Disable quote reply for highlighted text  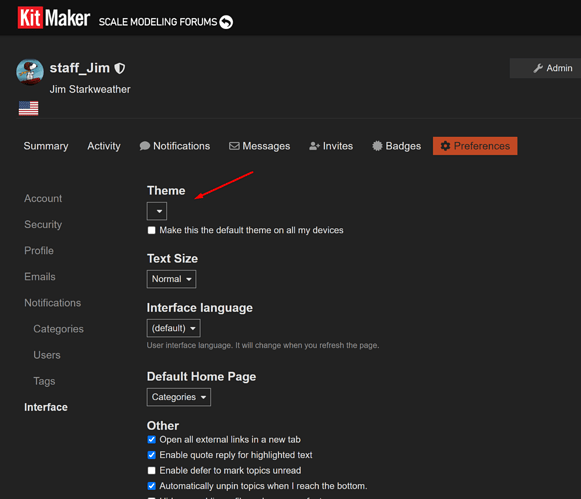152,455
